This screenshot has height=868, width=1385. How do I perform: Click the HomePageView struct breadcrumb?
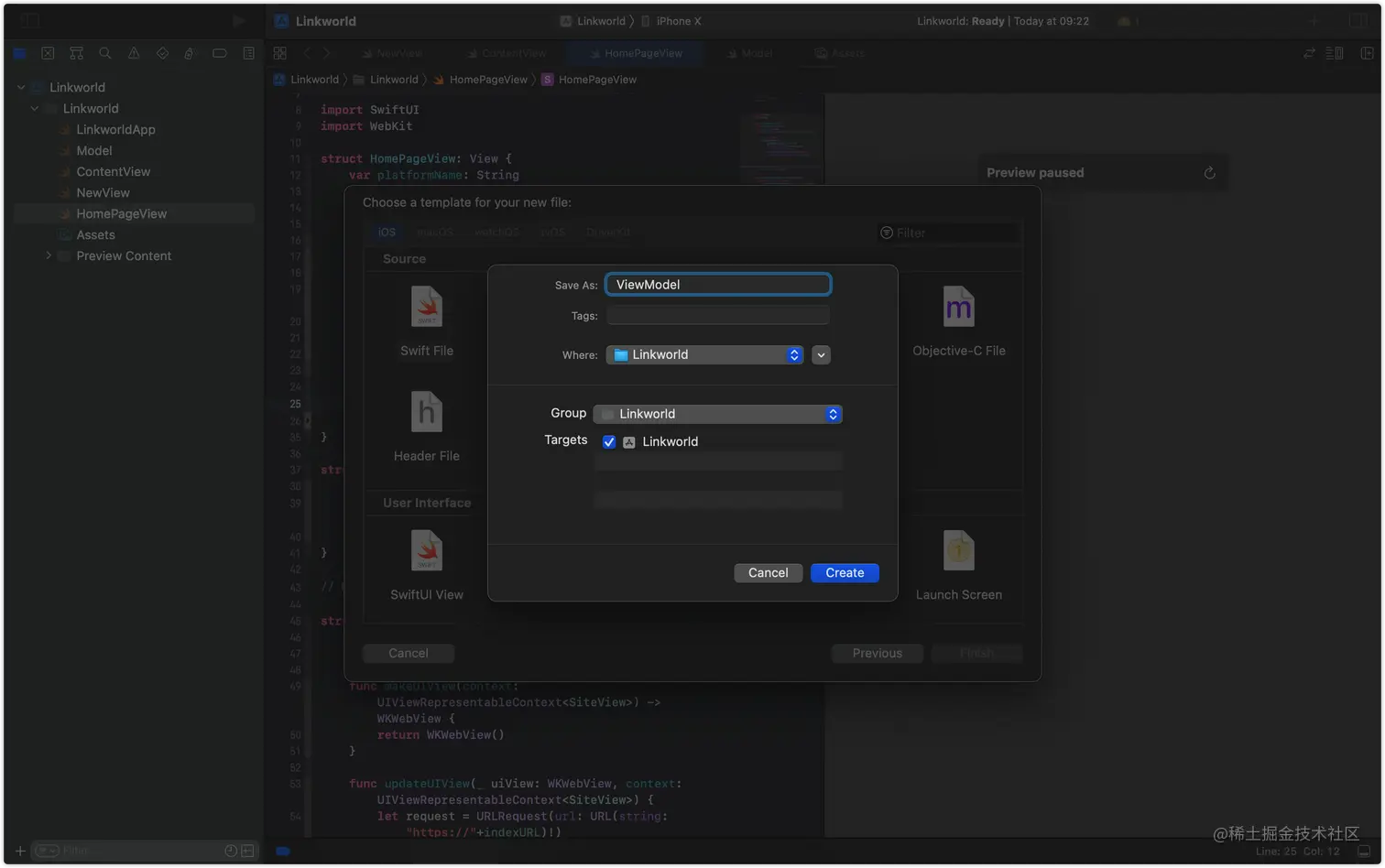(589, 80)
